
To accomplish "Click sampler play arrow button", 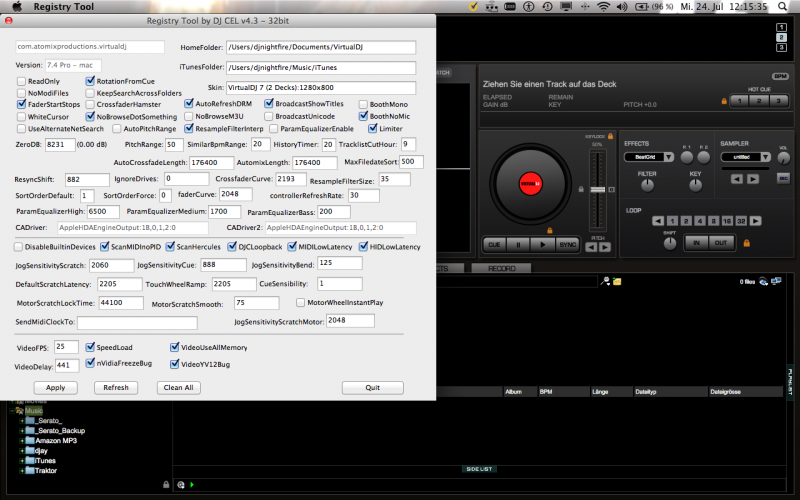I will tap(753, 179).
